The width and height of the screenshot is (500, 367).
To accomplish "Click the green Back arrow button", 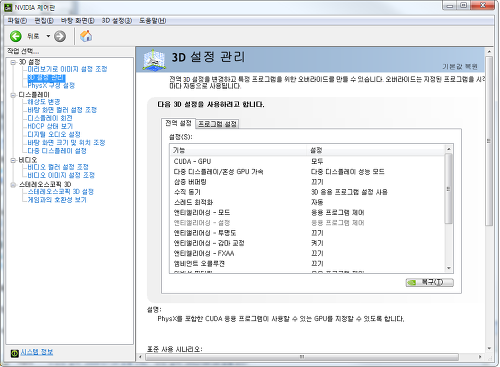I will click(16, 36).
